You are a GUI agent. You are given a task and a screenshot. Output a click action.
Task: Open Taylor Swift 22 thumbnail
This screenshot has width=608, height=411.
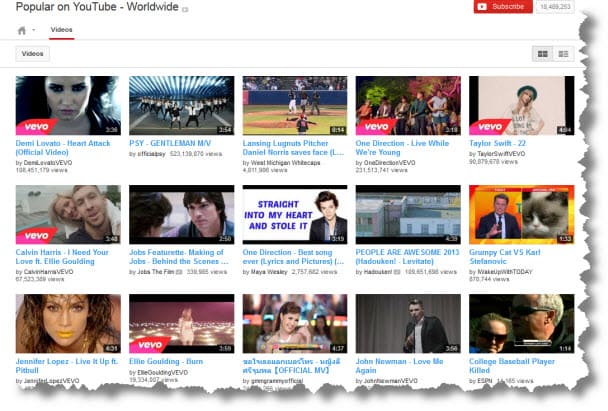522,105
